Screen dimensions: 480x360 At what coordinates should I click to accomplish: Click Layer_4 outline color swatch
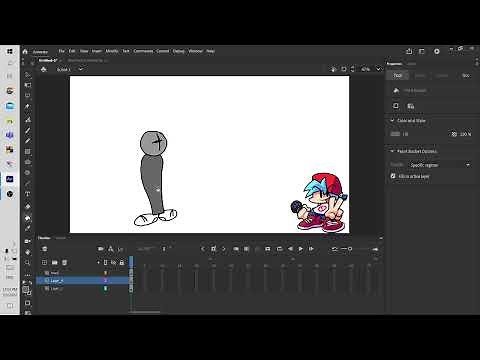[x=106, y=281]
